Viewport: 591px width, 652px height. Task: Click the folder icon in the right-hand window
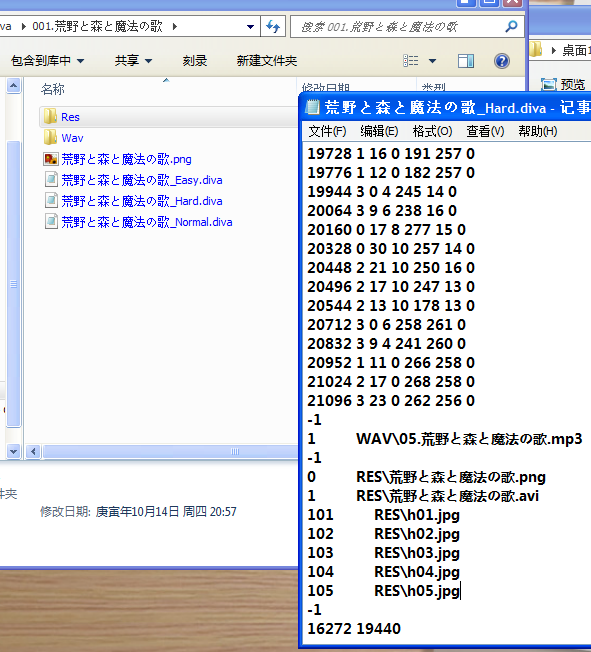[x=536, y=50]
